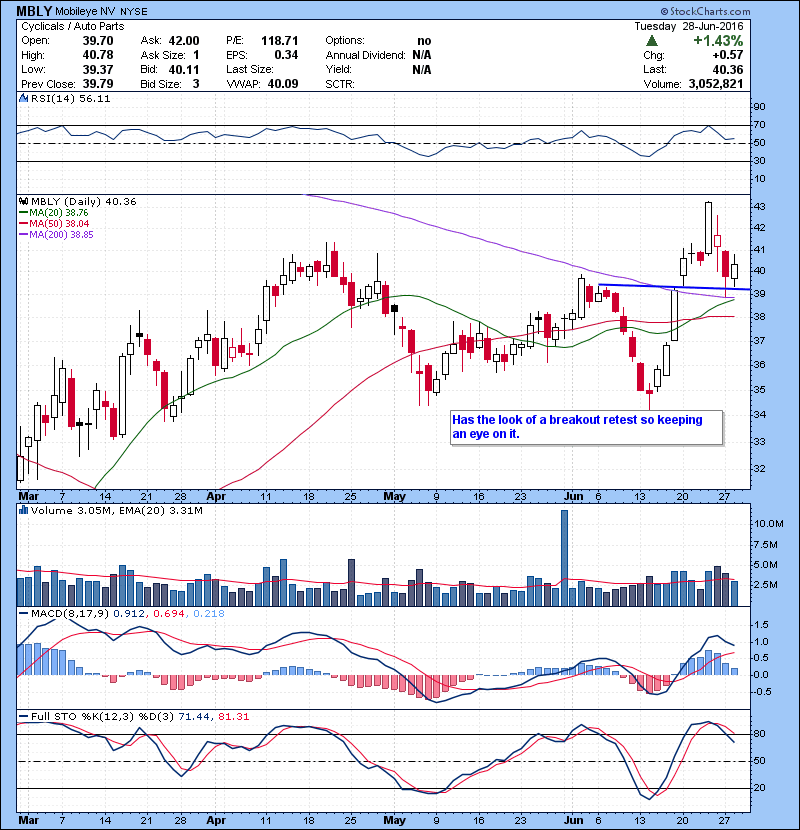The image size is (800, 830).
Task: Click the MA(200) 38.85 legend entry
Action: click(56, 234)
